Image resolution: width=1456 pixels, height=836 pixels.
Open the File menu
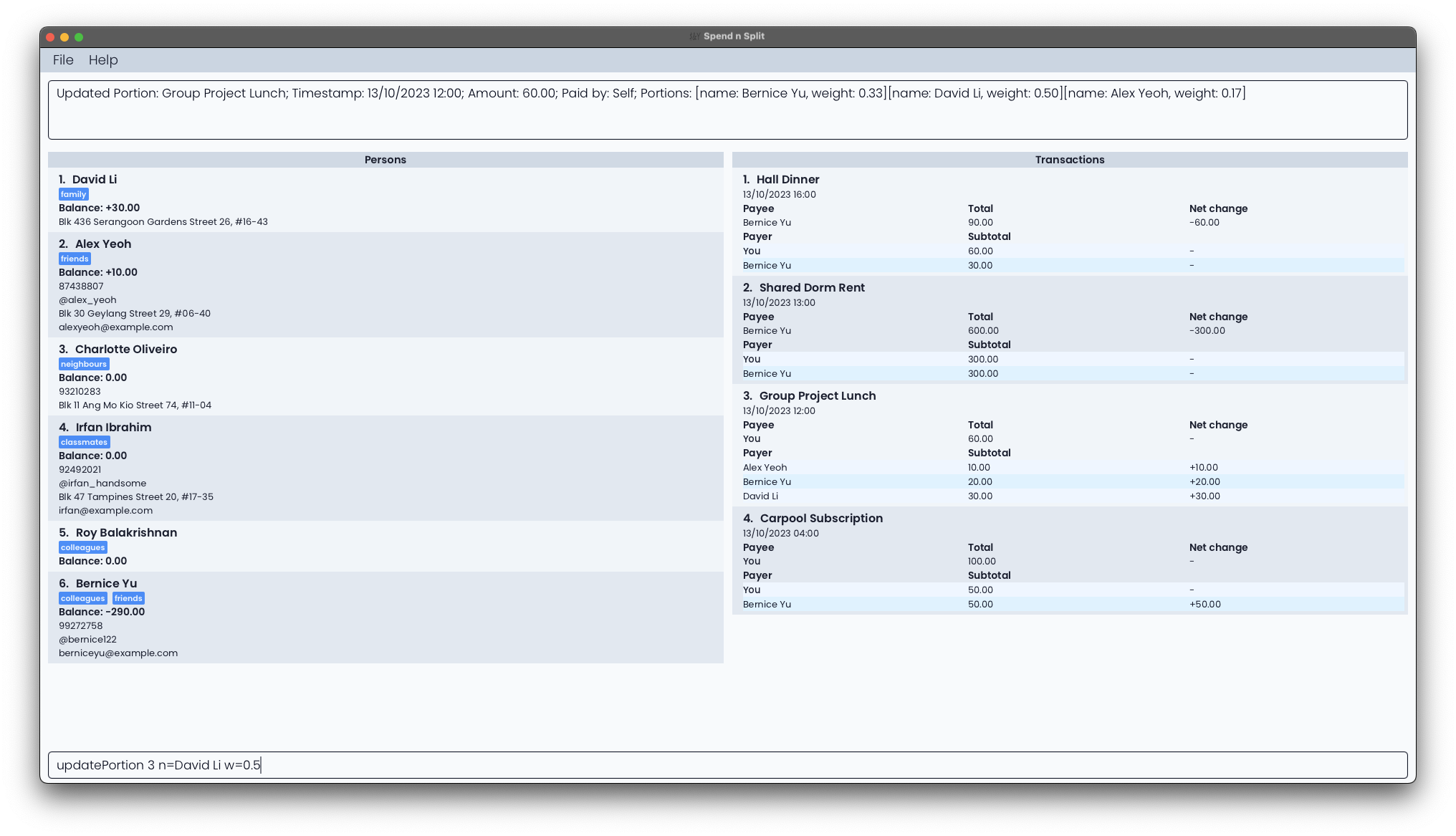pos(63,60)
